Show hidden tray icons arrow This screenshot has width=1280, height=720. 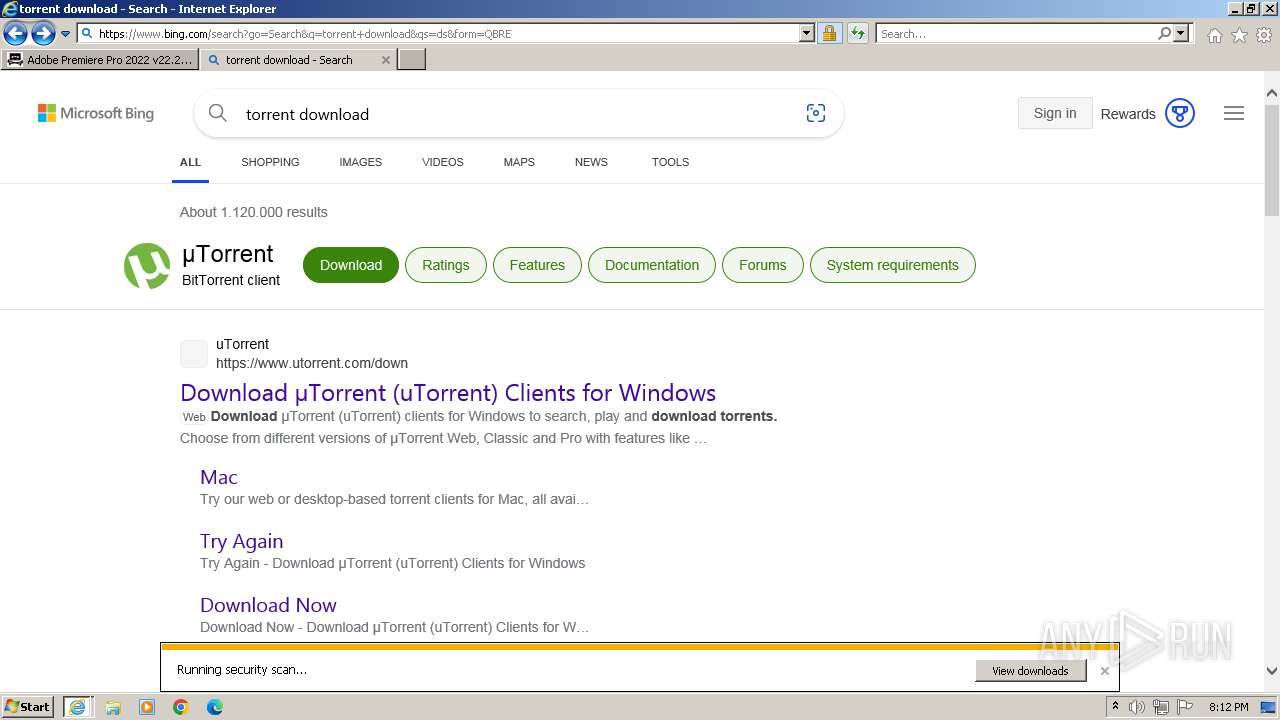1115,707
